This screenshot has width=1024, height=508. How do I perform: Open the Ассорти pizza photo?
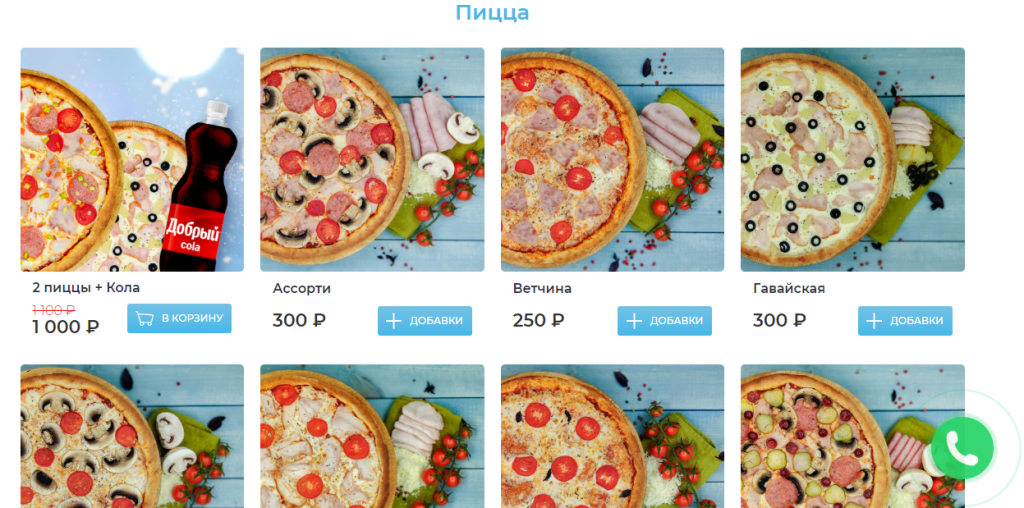pyautogui.click(x=372, y=159)
